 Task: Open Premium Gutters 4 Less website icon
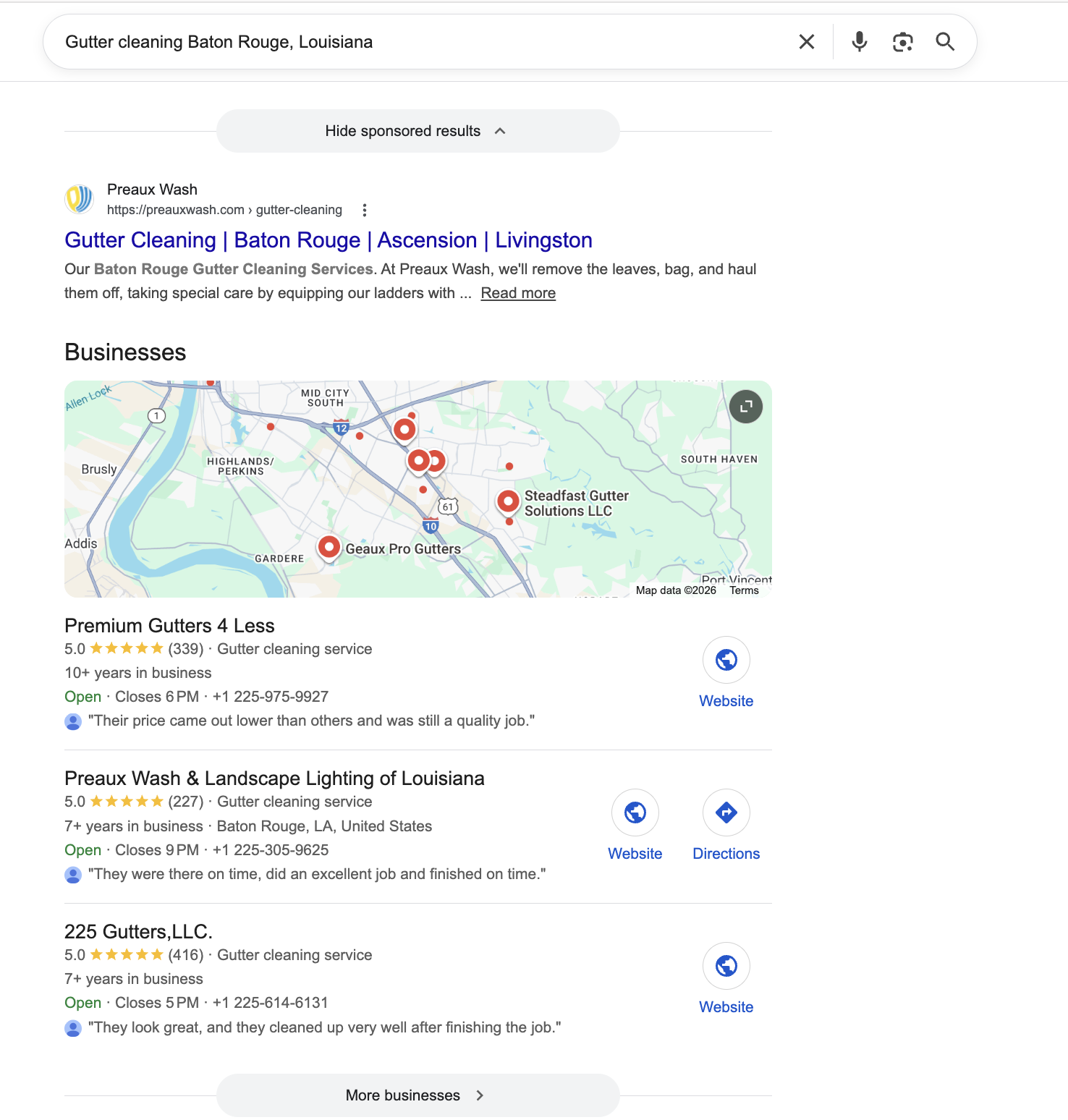(726, 660)
